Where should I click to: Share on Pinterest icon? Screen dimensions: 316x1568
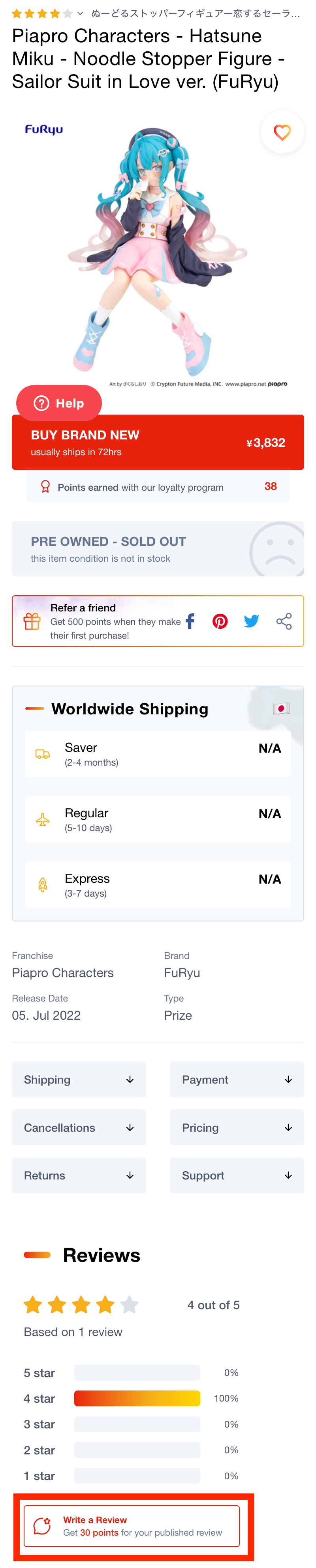[x=220, y=621]
